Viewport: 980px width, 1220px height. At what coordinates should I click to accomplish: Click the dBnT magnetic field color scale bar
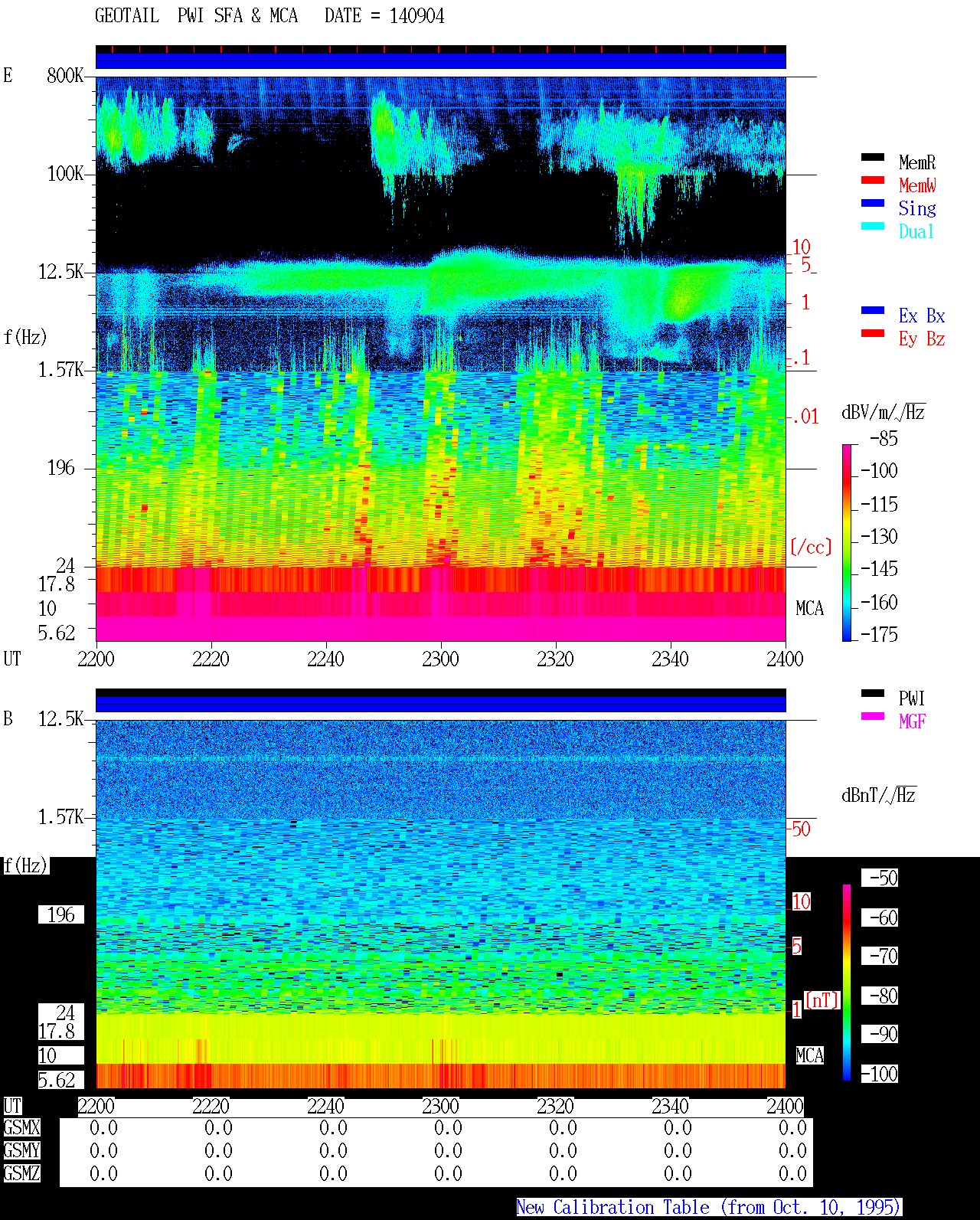[x=847, y=983]
